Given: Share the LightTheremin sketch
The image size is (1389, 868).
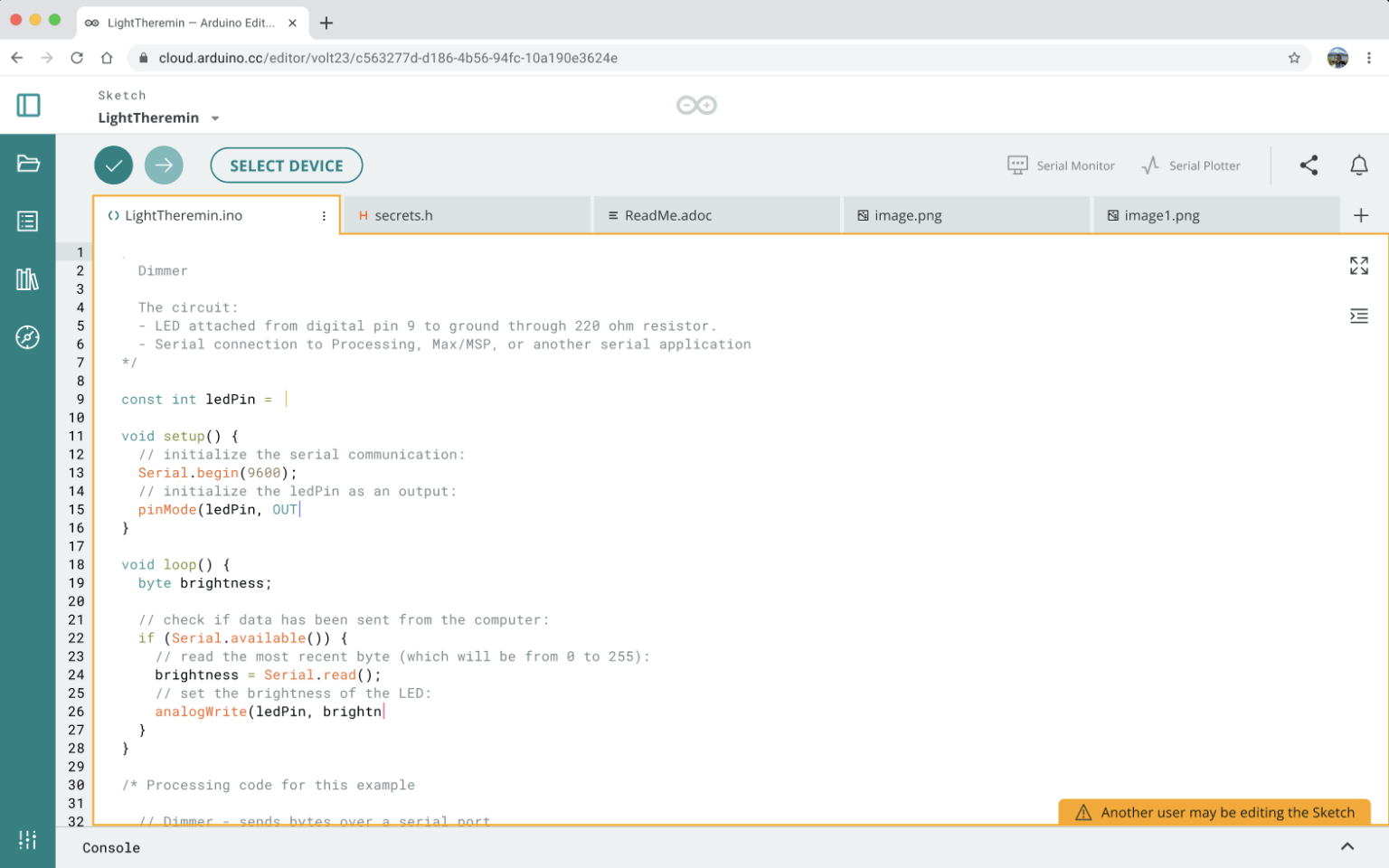Looking at the screenshot, I should pyautogui.click(x=1309, y=165).
